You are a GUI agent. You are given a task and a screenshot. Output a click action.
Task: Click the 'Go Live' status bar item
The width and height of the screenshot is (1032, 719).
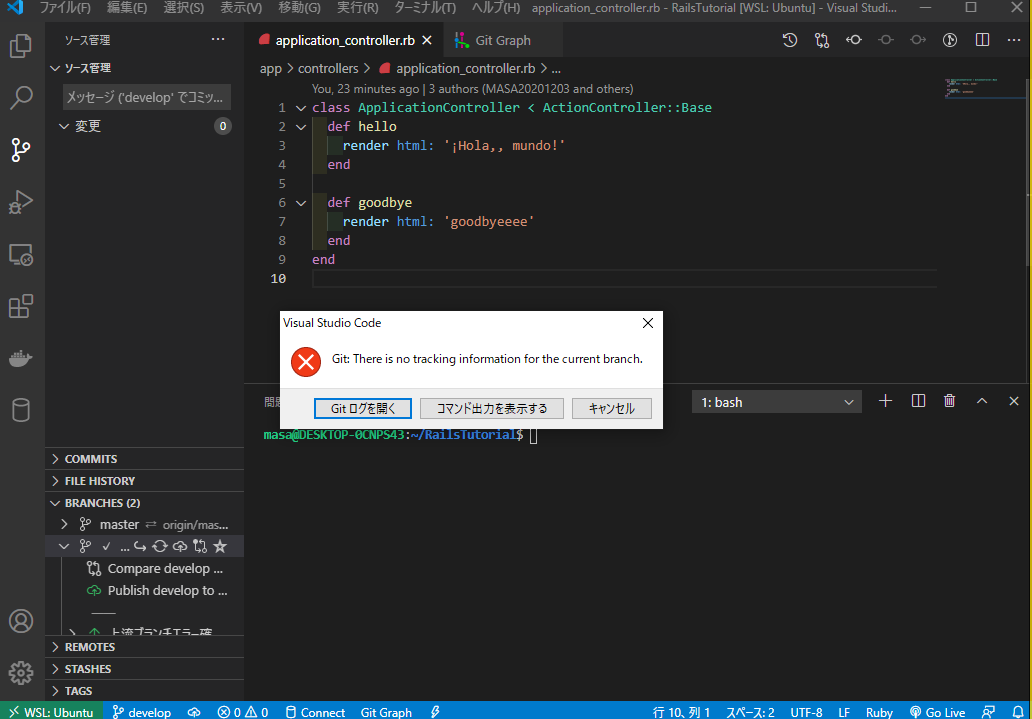(937, 712)
